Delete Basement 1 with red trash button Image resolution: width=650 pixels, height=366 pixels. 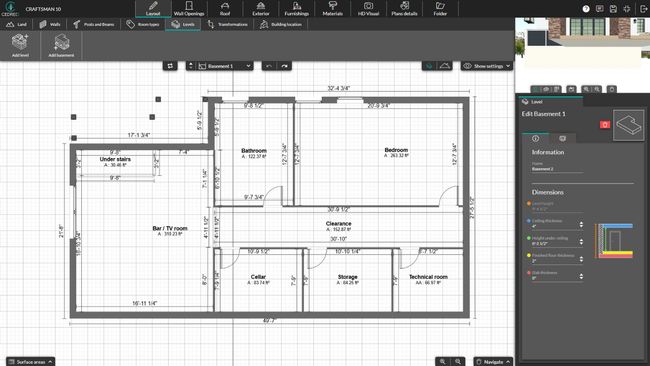(605, 124)
